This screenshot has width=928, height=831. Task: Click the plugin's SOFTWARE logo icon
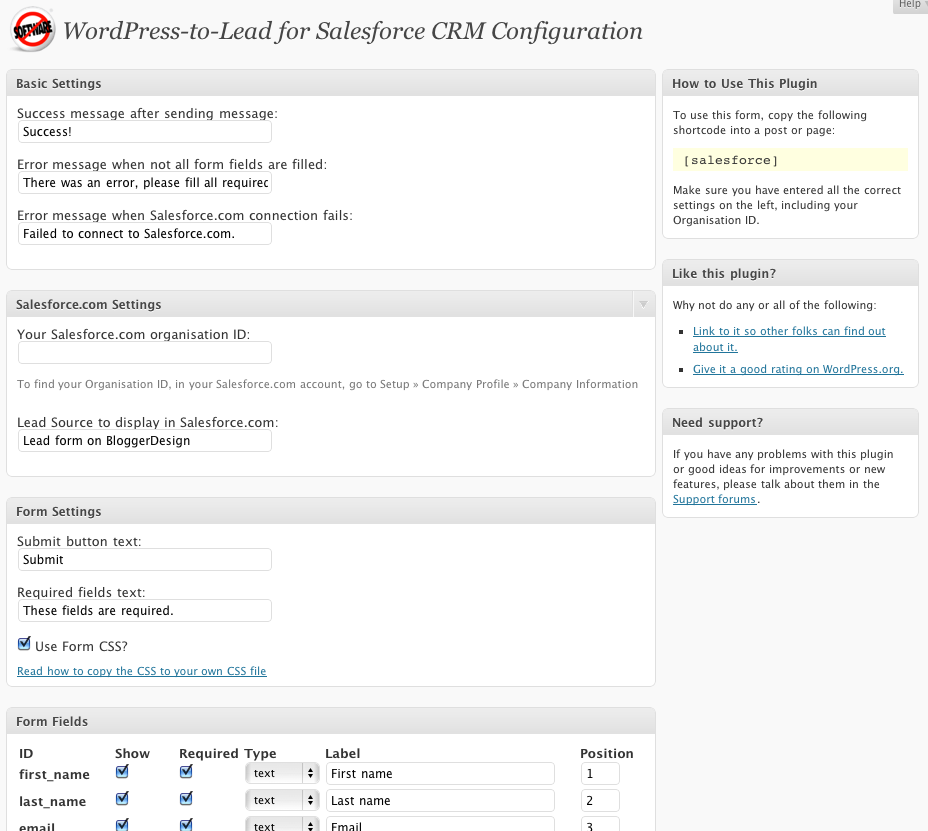point(29,30)
